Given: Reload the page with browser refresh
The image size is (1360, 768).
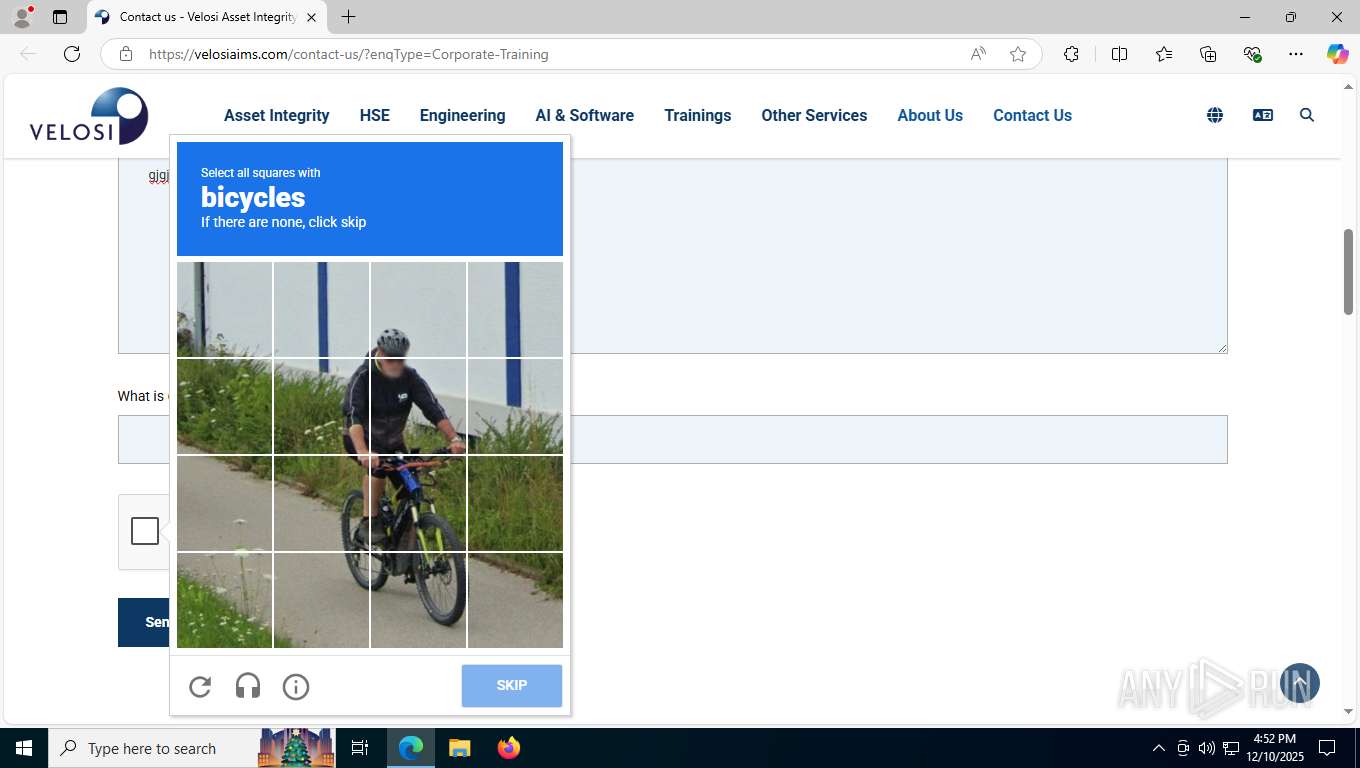Looking at the screenshot, I should [x=72, y=54].
